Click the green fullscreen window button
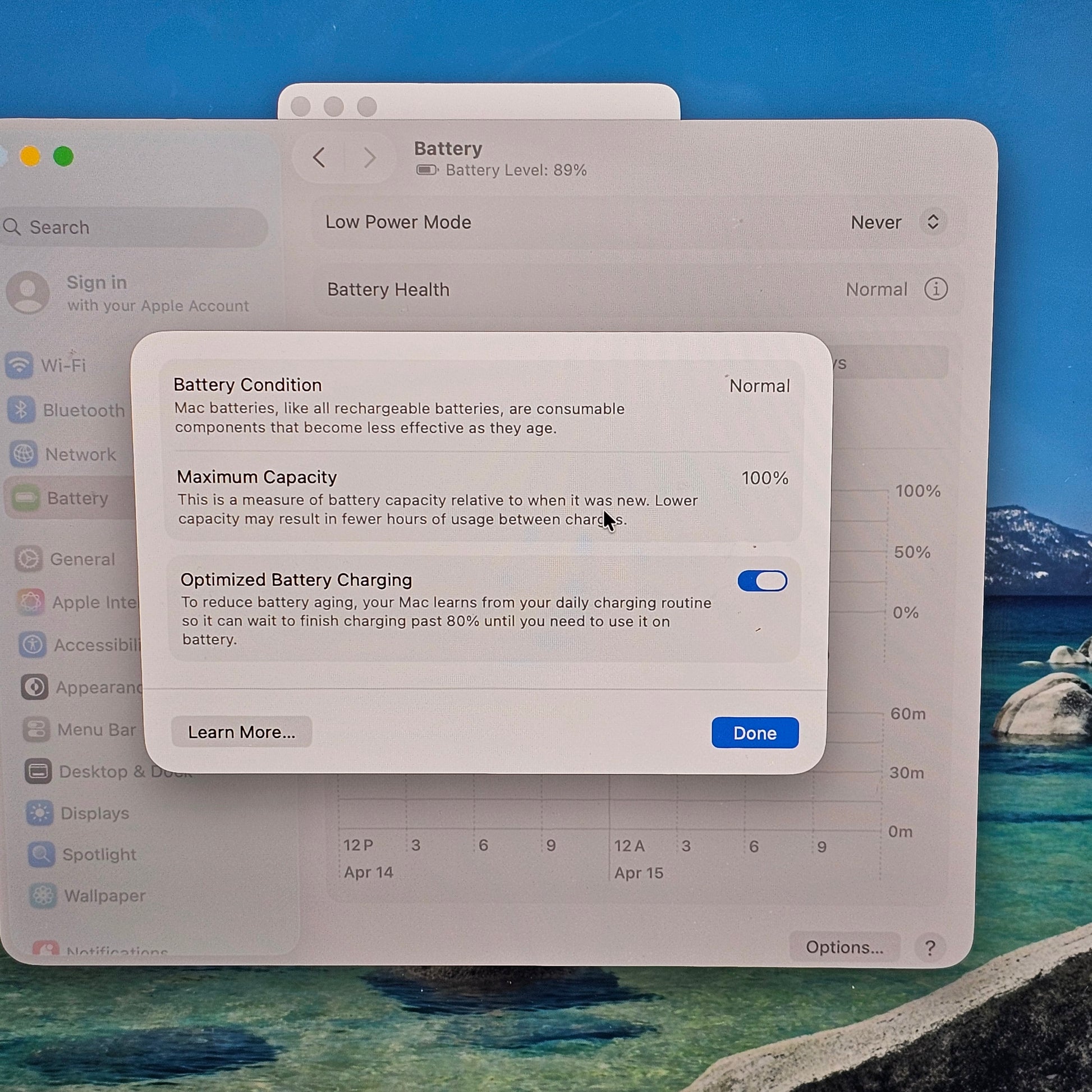Image resolution: width=1092 pixels, height=1092 pixels. 63,157
